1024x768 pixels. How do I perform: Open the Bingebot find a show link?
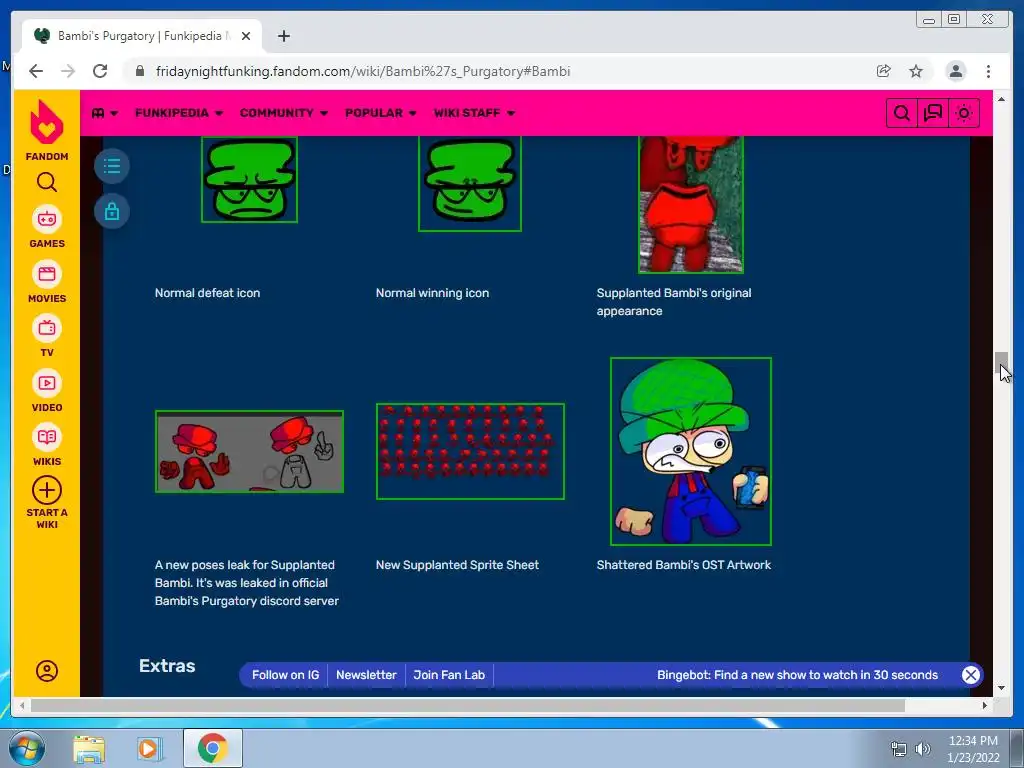click(797, 675)
